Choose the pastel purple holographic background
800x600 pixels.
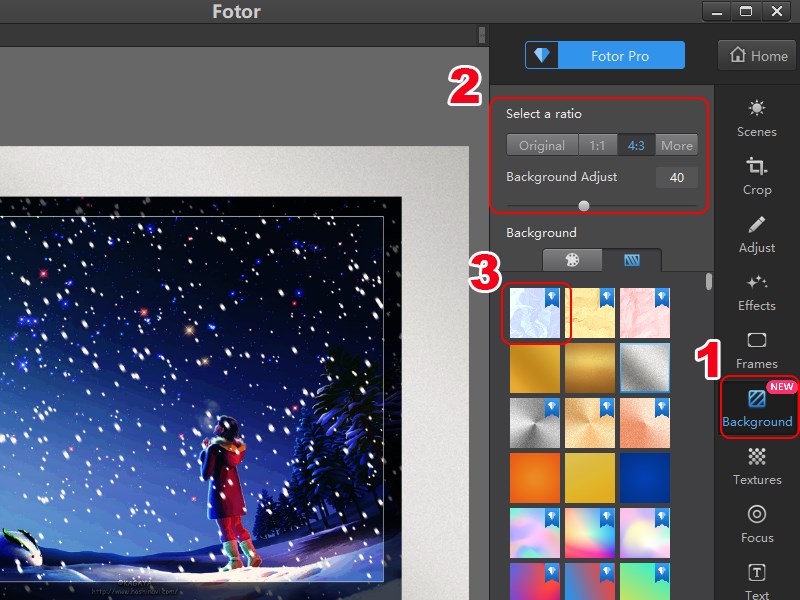pyautogui.click(x=535, y=533)
